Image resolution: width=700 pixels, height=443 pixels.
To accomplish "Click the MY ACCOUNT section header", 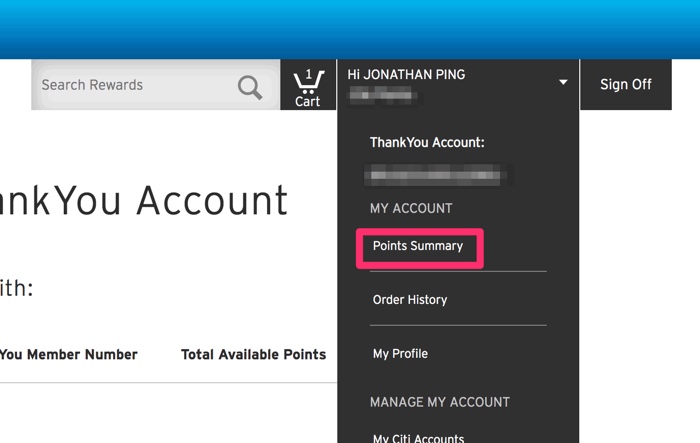I will tap(411, 209).
